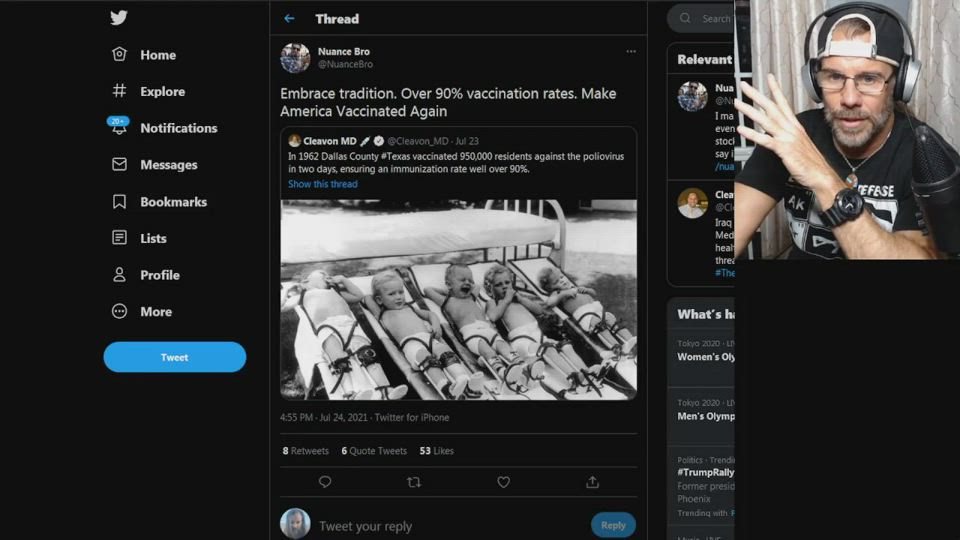Click the reply speech bubble icon
Viewport: 960px width, 540px height.
point(325,482)
